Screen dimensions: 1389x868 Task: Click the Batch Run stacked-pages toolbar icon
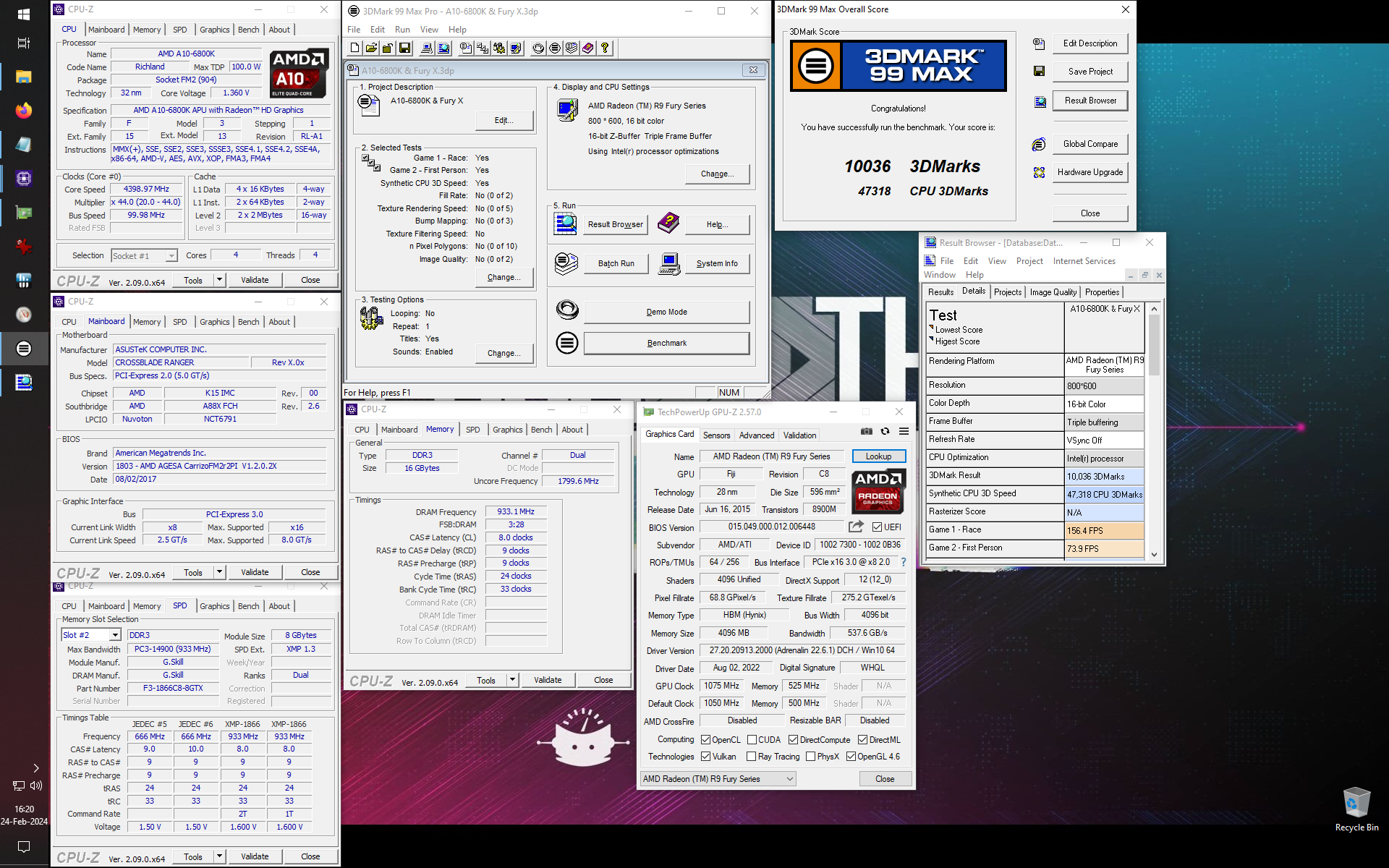[572, 48]
